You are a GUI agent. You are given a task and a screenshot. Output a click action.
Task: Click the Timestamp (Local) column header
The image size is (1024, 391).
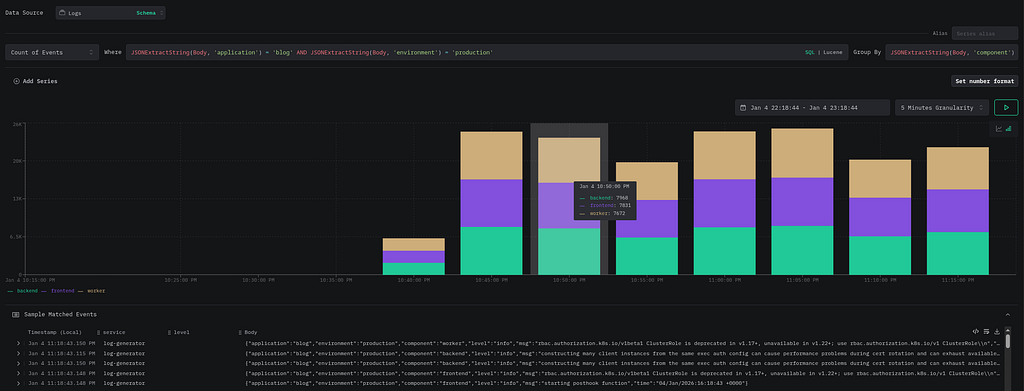coord(54,332)
